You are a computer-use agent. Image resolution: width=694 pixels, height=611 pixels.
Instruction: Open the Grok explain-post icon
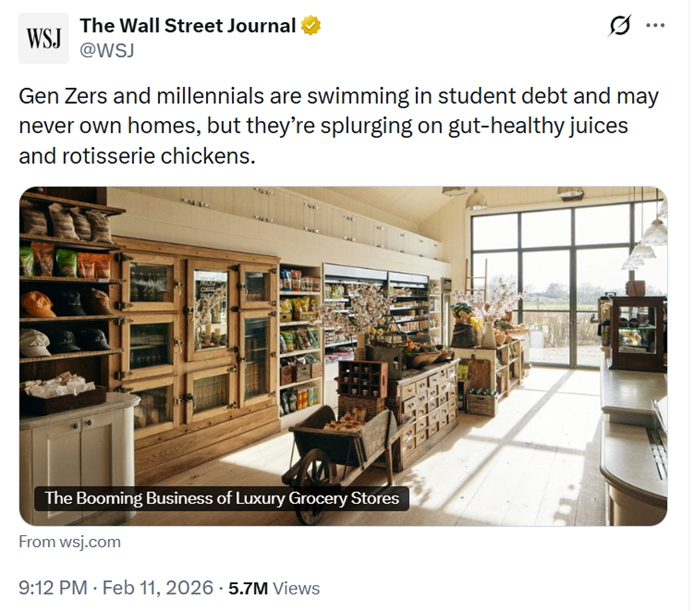[620, 26]
